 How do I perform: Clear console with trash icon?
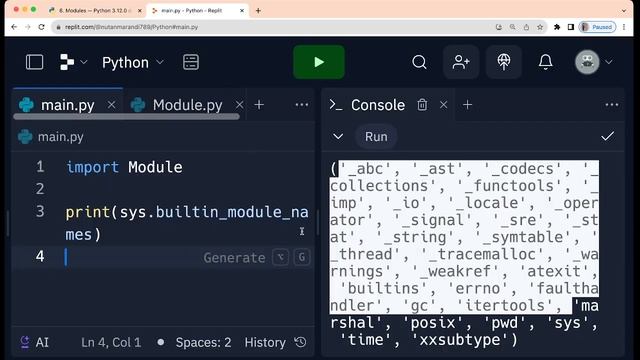pyautogui.click(x=422, y=105)
